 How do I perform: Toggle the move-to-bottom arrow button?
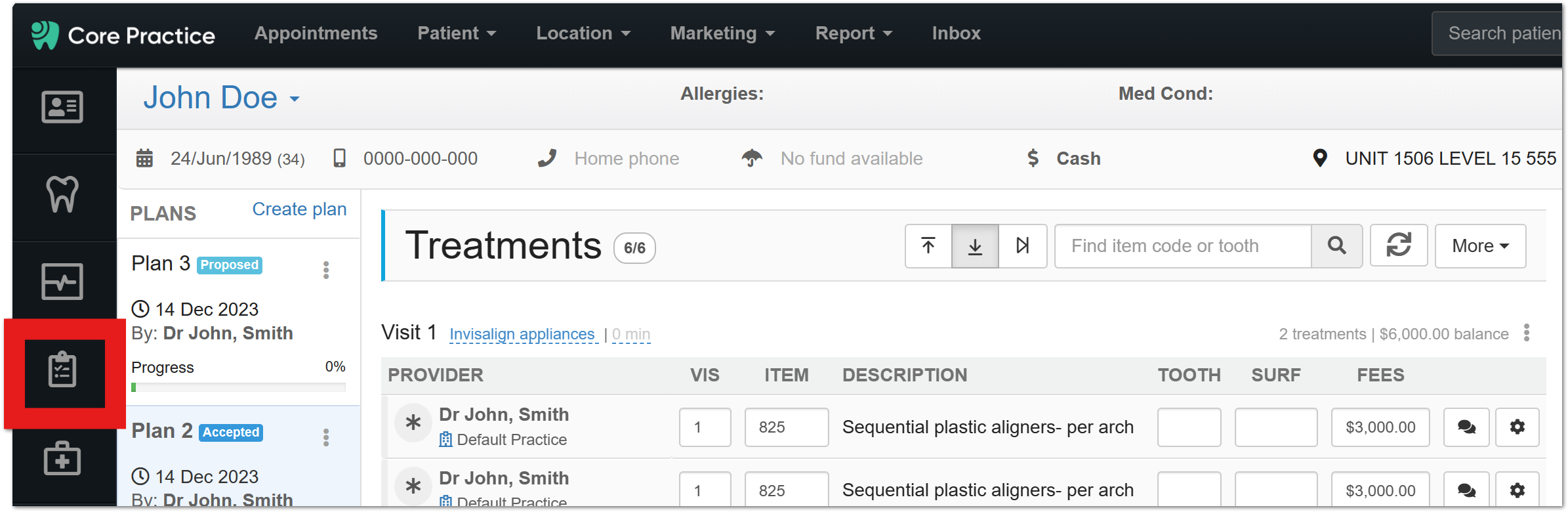click(975, 246)
